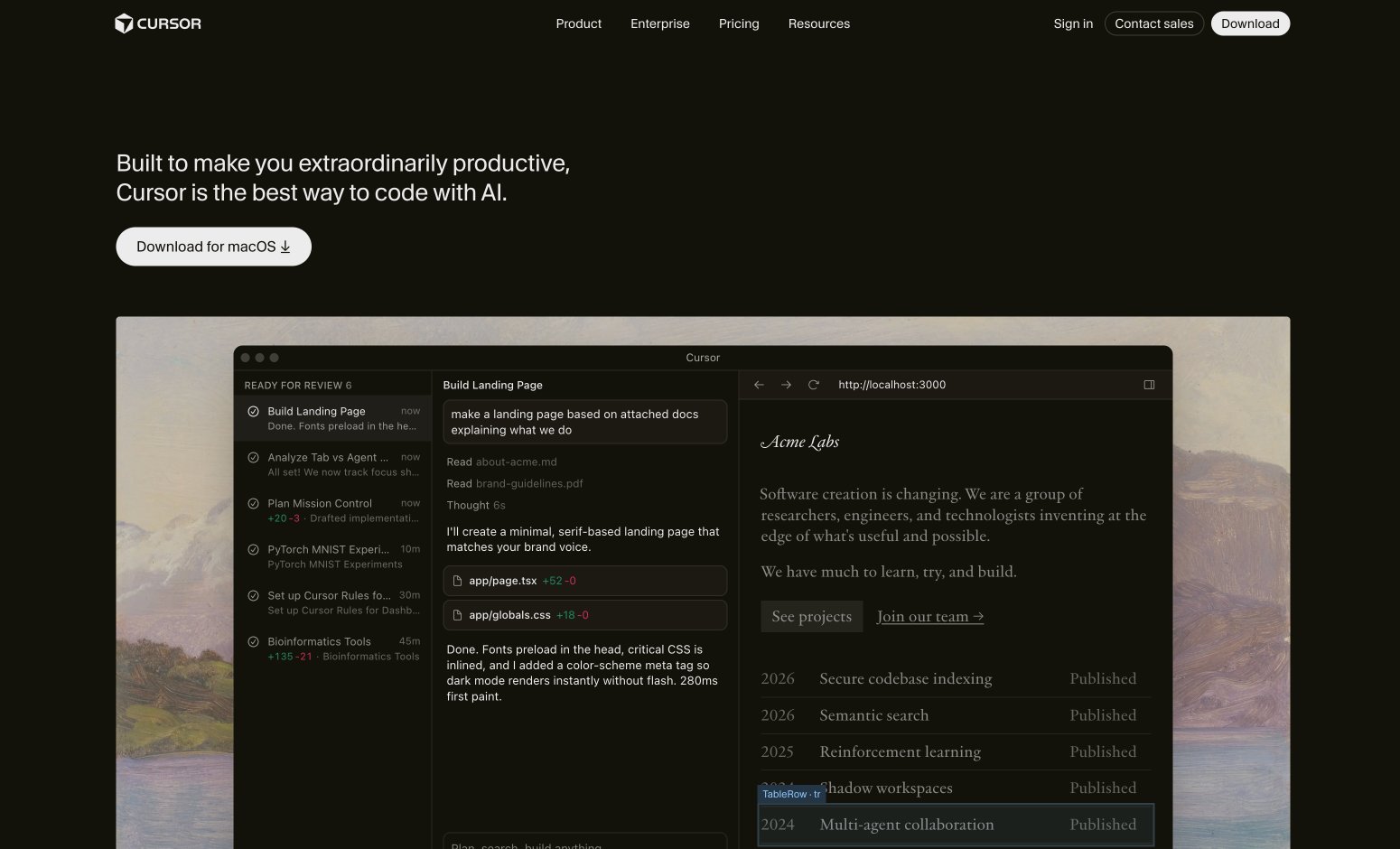Image resolution: width=1400 pixels, height=849 pixels.
Task: Click the Join our team link
Action: tap(929, 616)
